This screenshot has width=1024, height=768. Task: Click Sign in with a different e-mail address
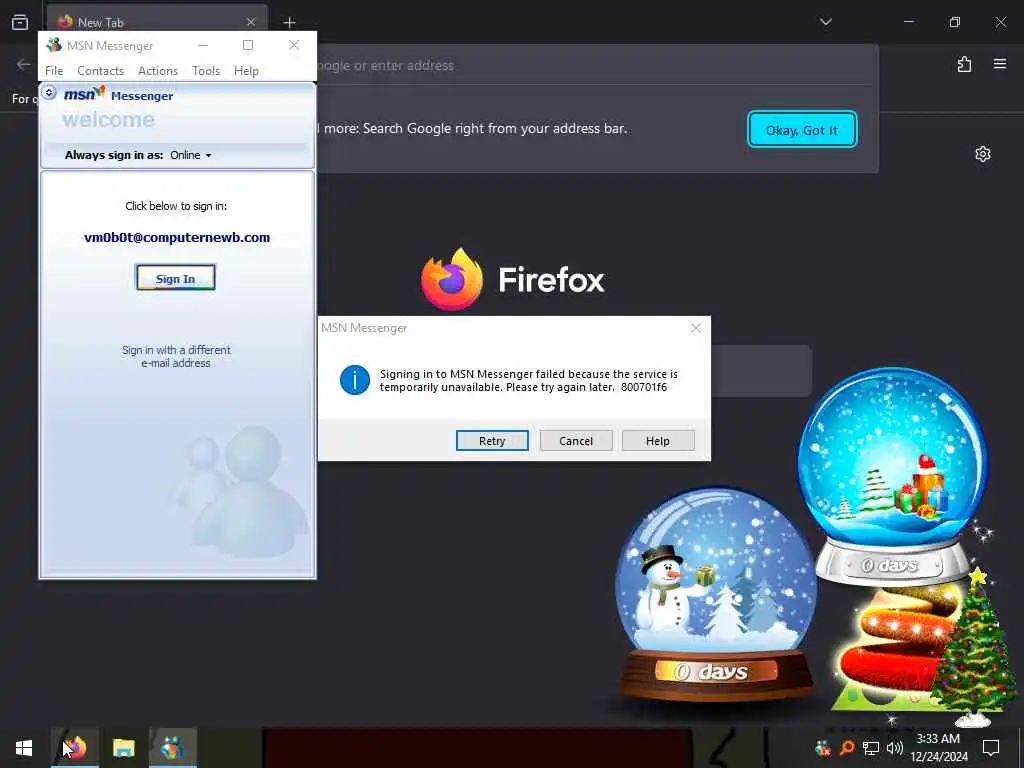tap(176, 356)
